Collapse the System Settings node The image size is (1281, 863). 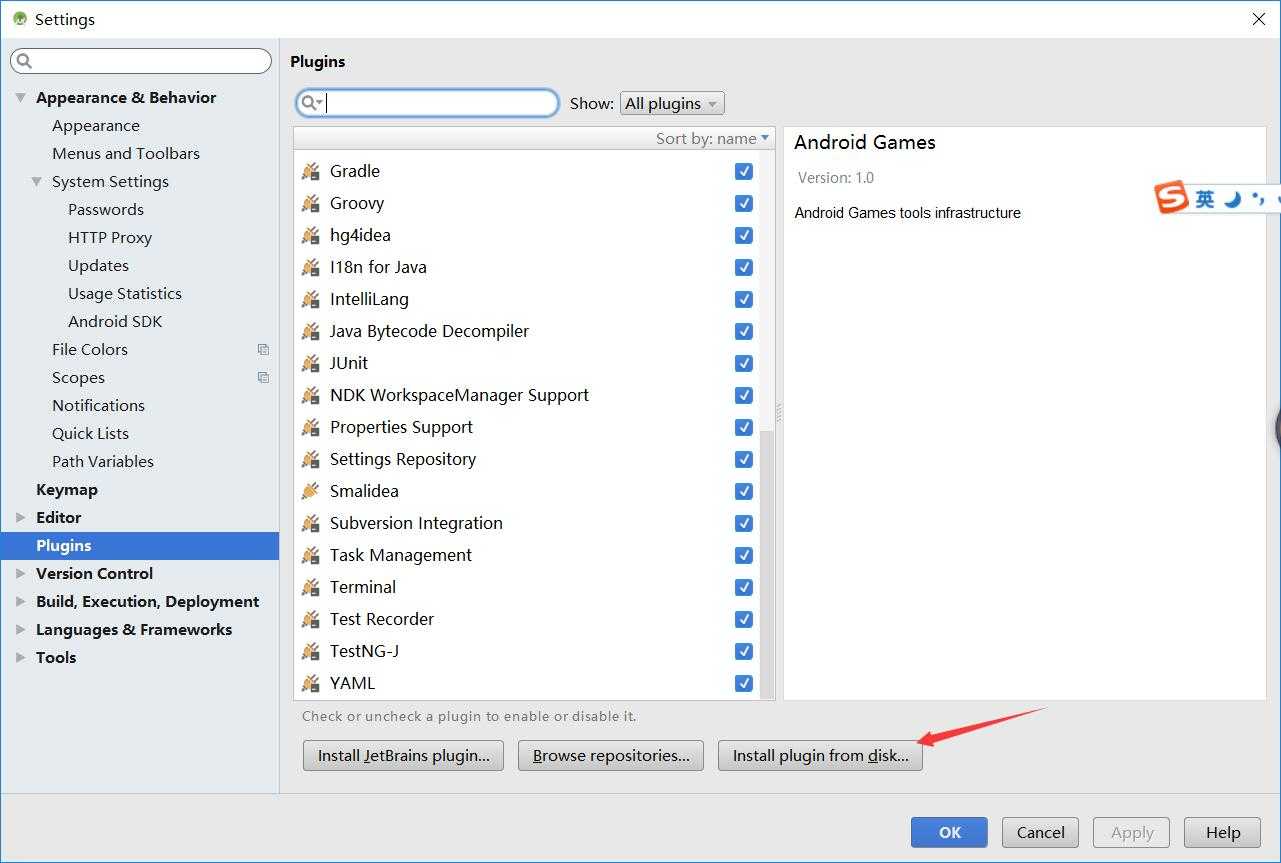click(x=37, y=181)
